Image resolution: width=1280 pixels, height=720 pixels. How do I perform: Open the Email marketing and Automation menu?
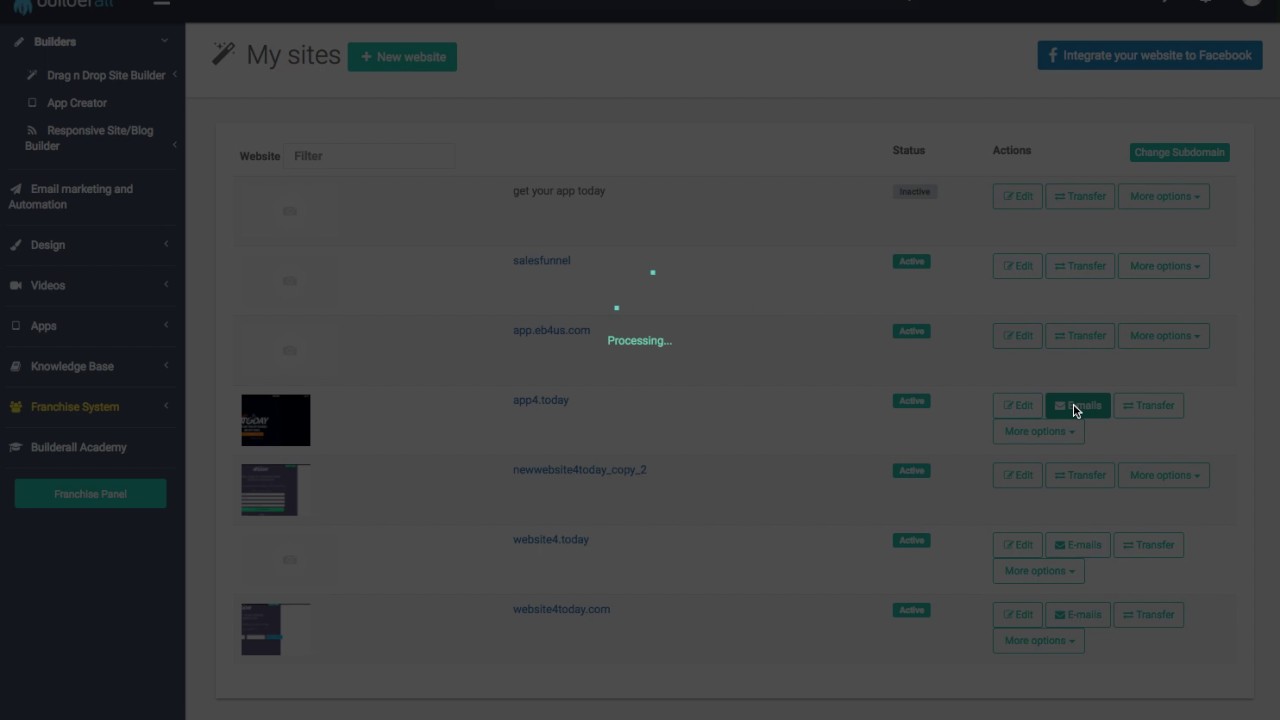click(x=71, y=197)
